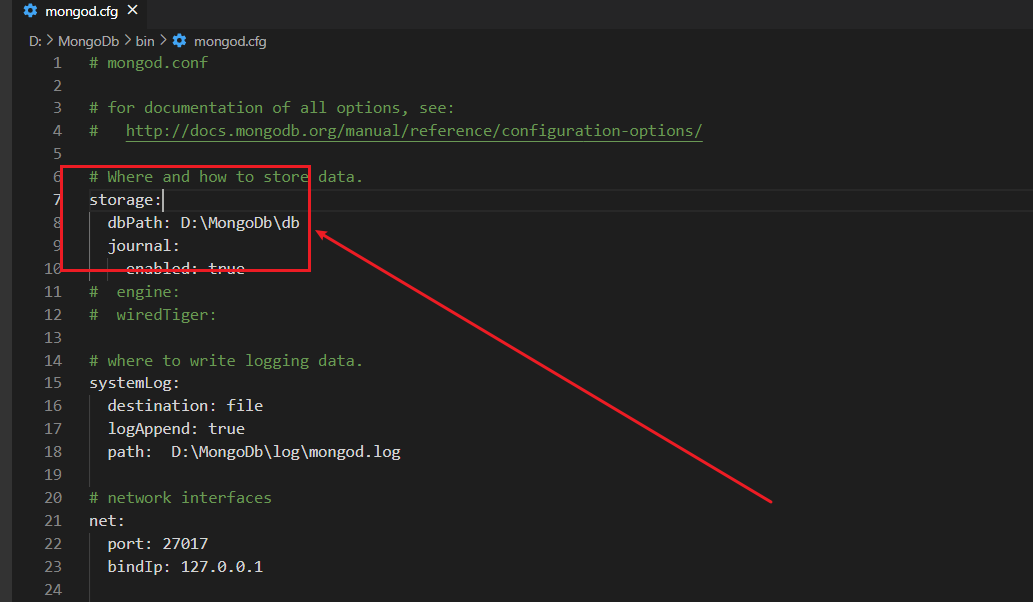Click line number 1 in the gutter
Image resolution: width=1033 pixels, height=602 pixels.
(x=57, y=63)
